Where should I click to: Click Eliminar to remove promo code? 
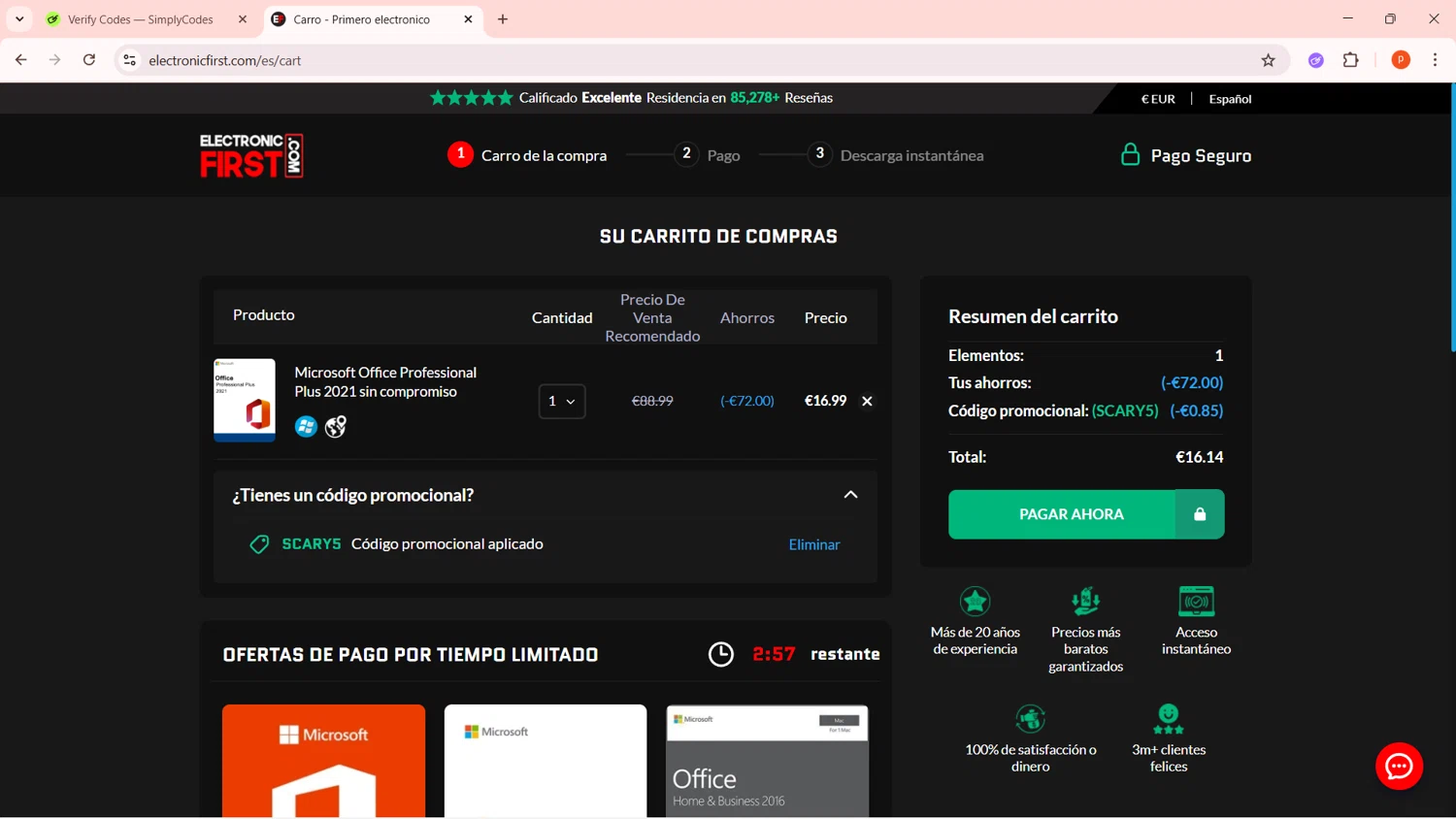click(x=814, y=544)
